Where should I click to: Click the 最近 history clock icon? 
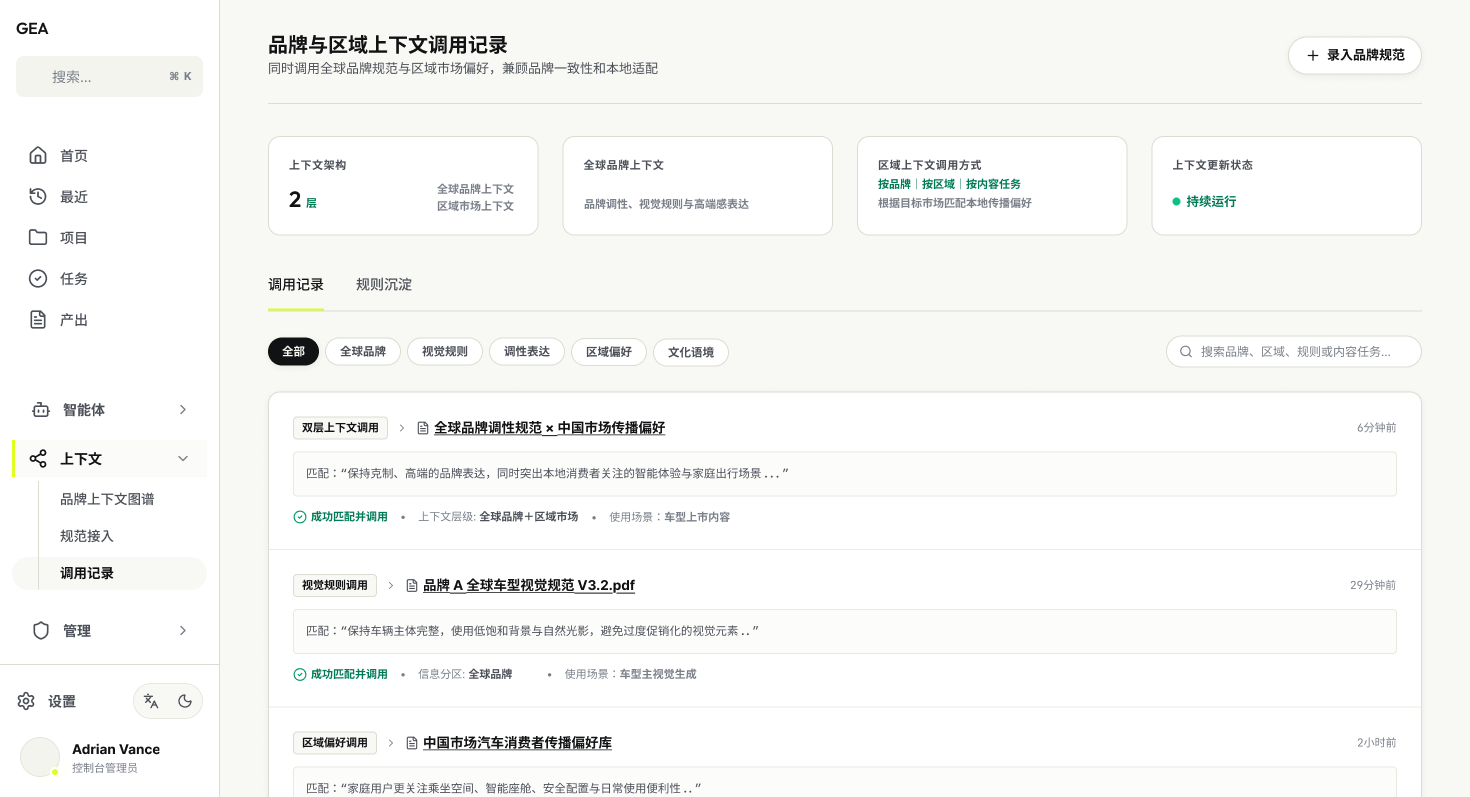coord(38,196)
